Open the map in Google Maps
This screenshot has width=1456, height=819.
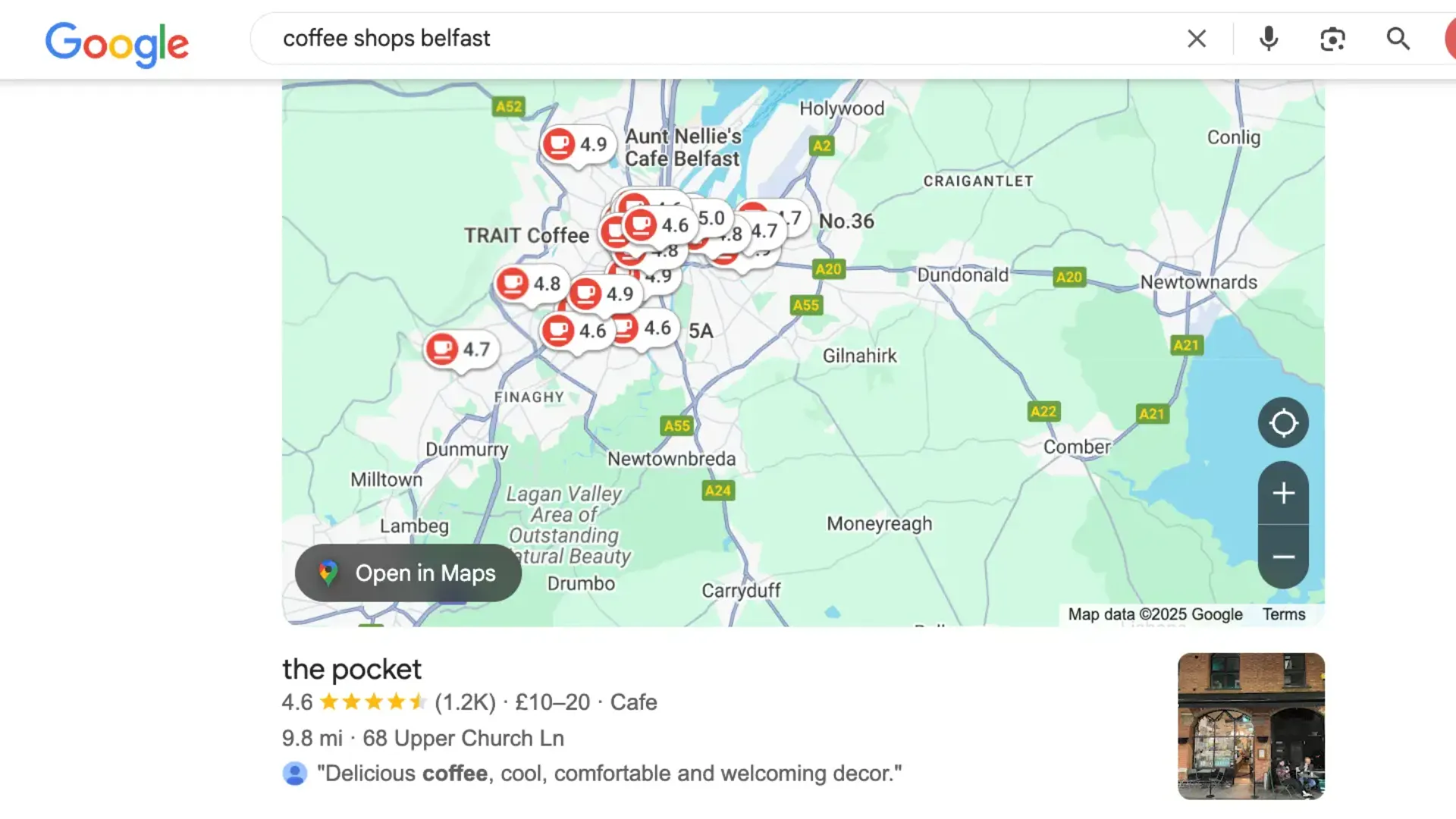(x=408, y=573)
